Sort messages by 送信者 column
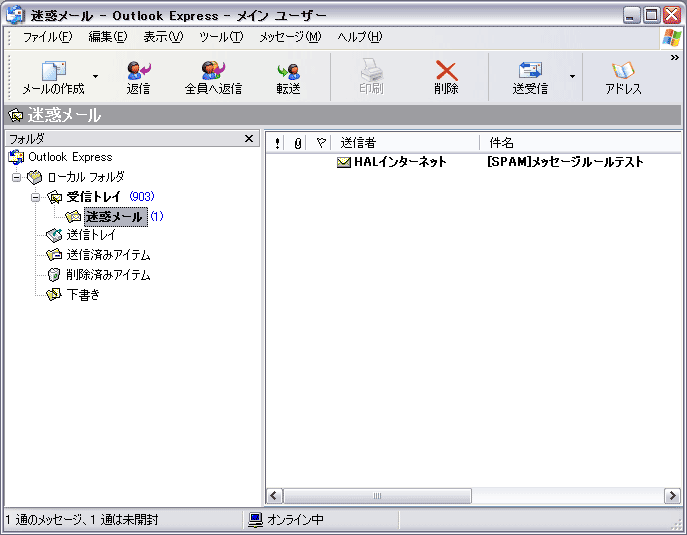This screenshot has width=687, height=535. pos(406,143)
